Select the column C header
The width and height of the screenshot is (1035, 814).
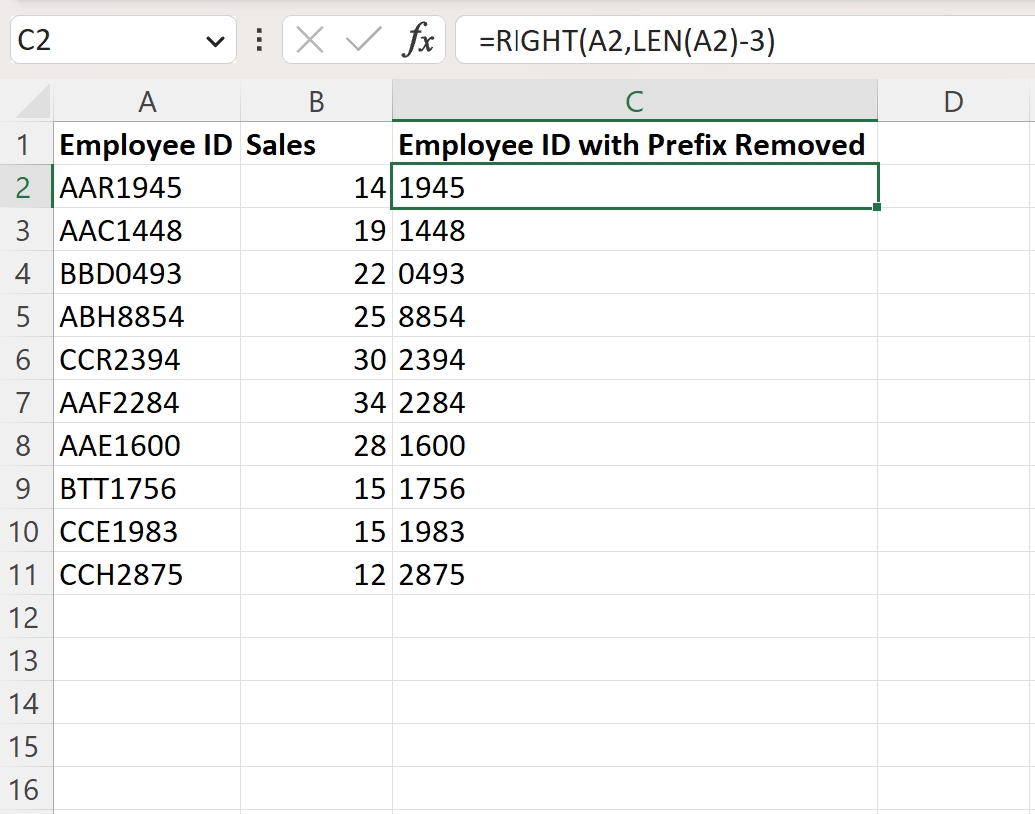pyautogui.click(x=633, y=101)
